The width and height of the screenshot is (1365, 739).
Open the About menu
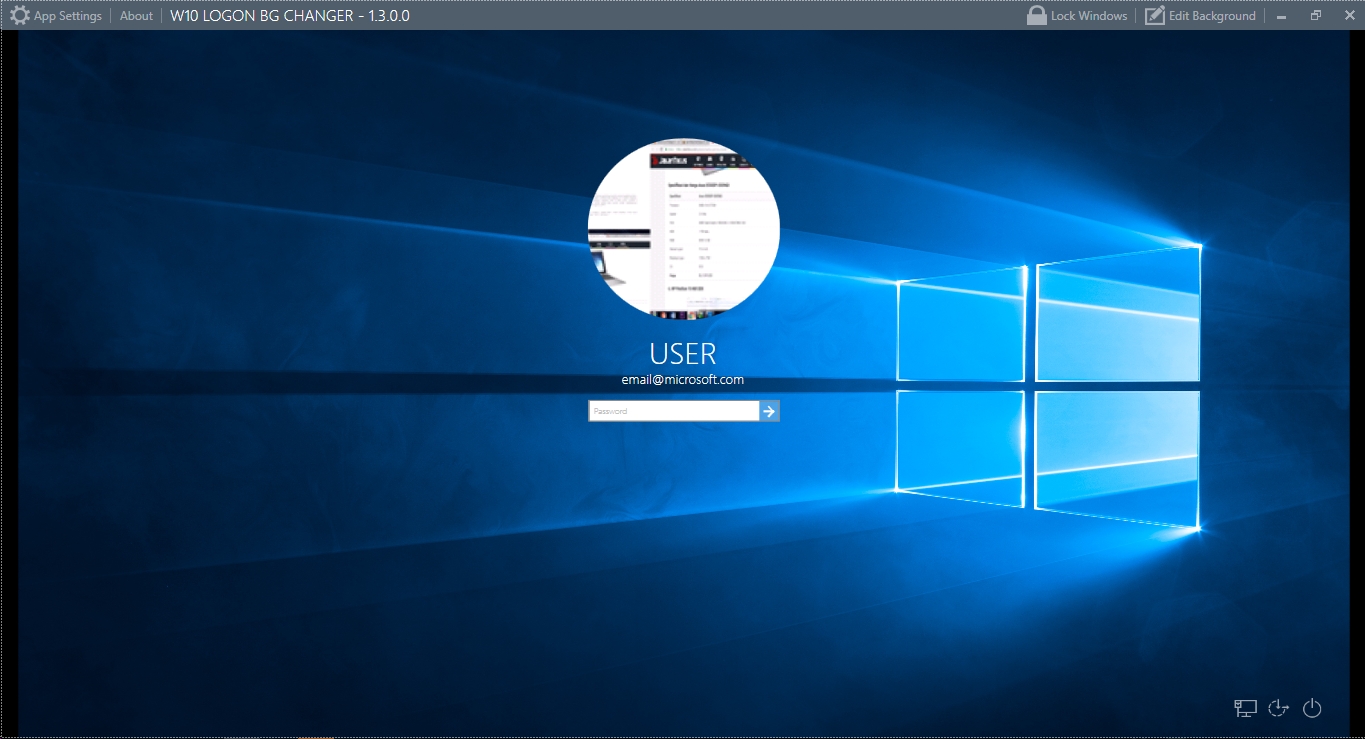coord(136,16)
